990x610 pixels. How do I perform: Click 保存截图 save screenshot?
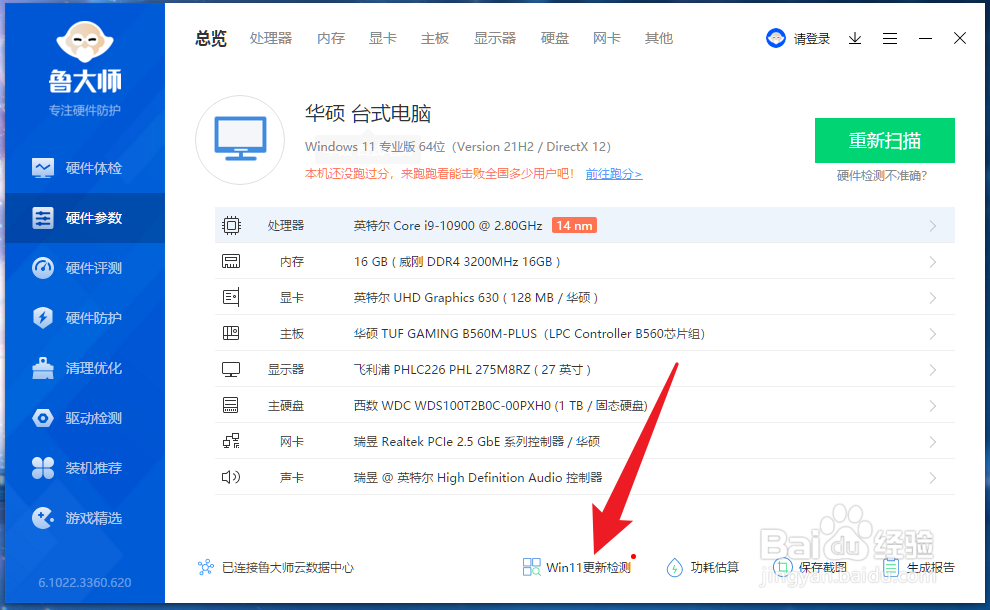(x=810, y=567)
